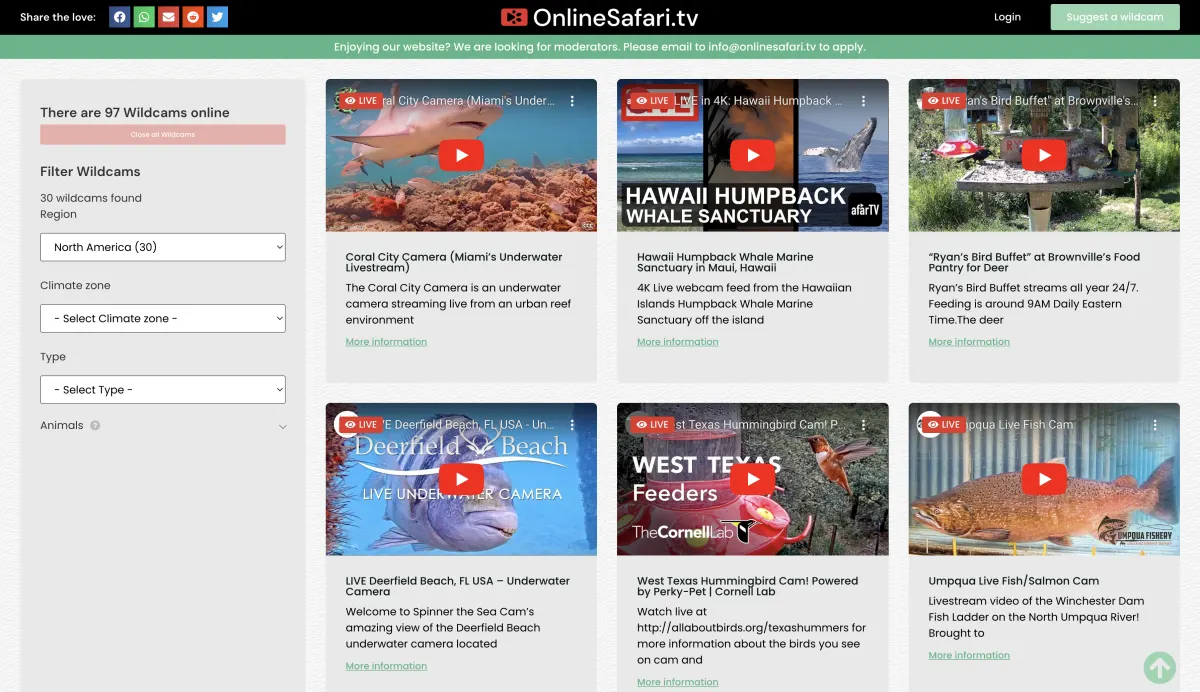Open the OnlineSafari.tv logo home link

(600, 17)
